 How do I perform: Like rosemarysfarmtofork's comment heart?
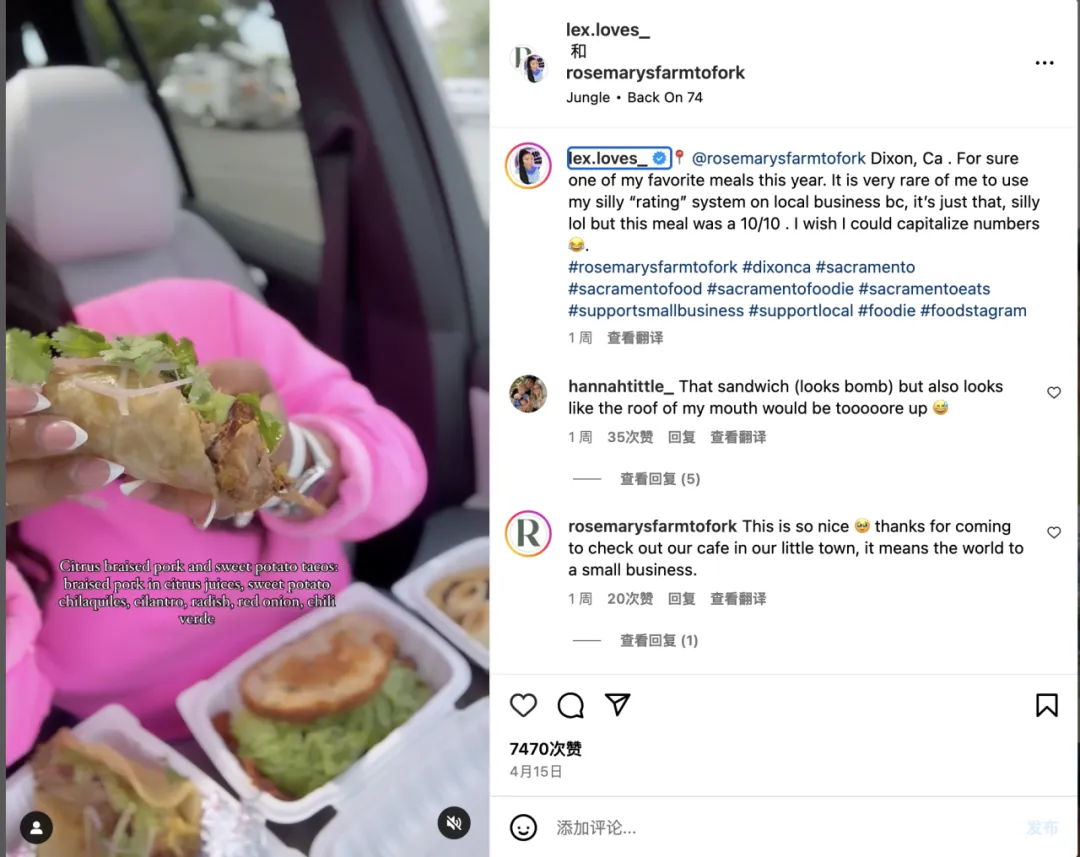(1054, 532)
